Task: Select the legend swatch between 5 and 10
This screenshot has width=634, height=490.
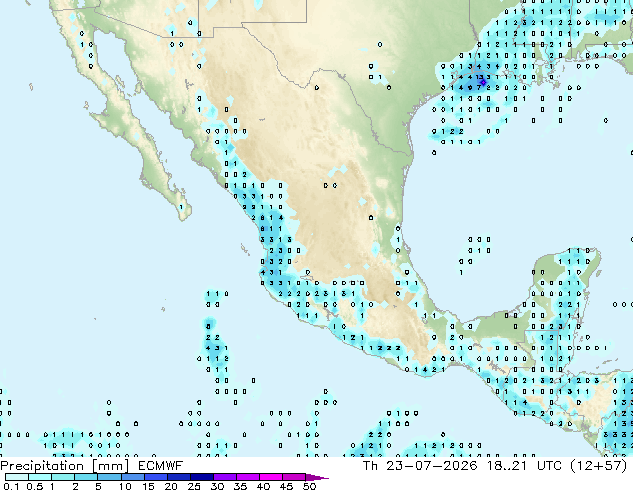Action: click(x=110, y=477)
